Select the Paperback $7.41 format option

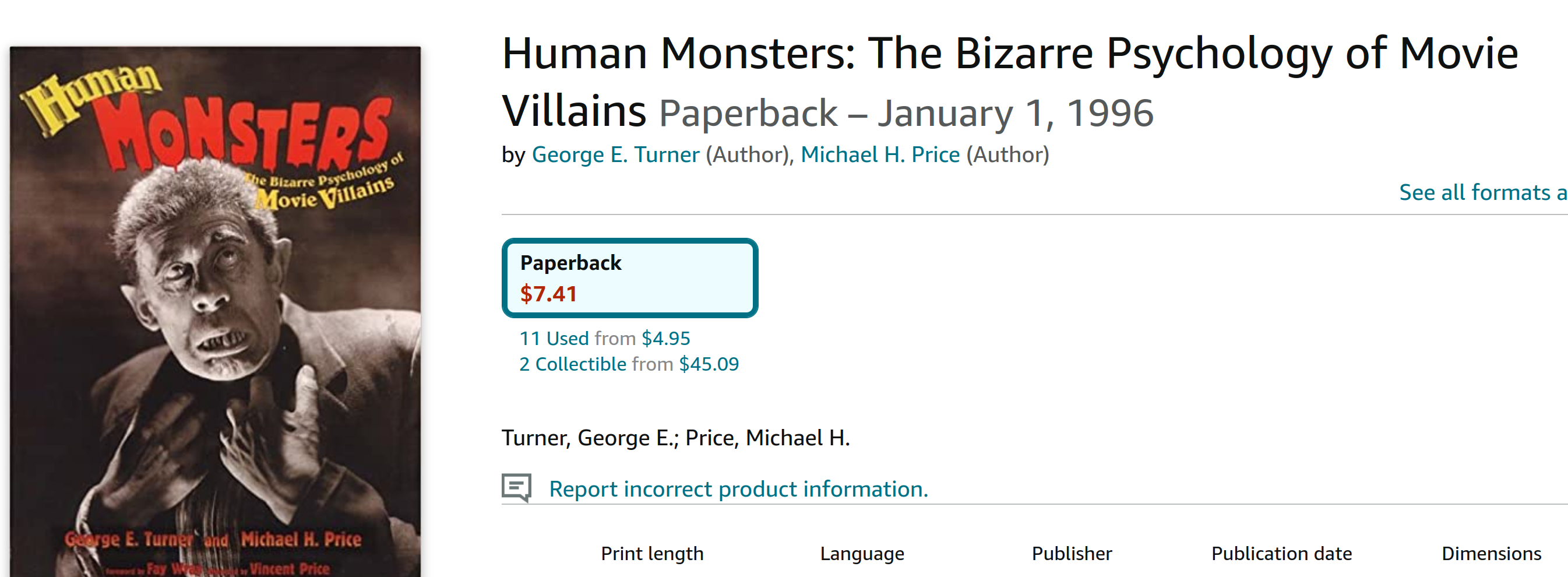629,278
